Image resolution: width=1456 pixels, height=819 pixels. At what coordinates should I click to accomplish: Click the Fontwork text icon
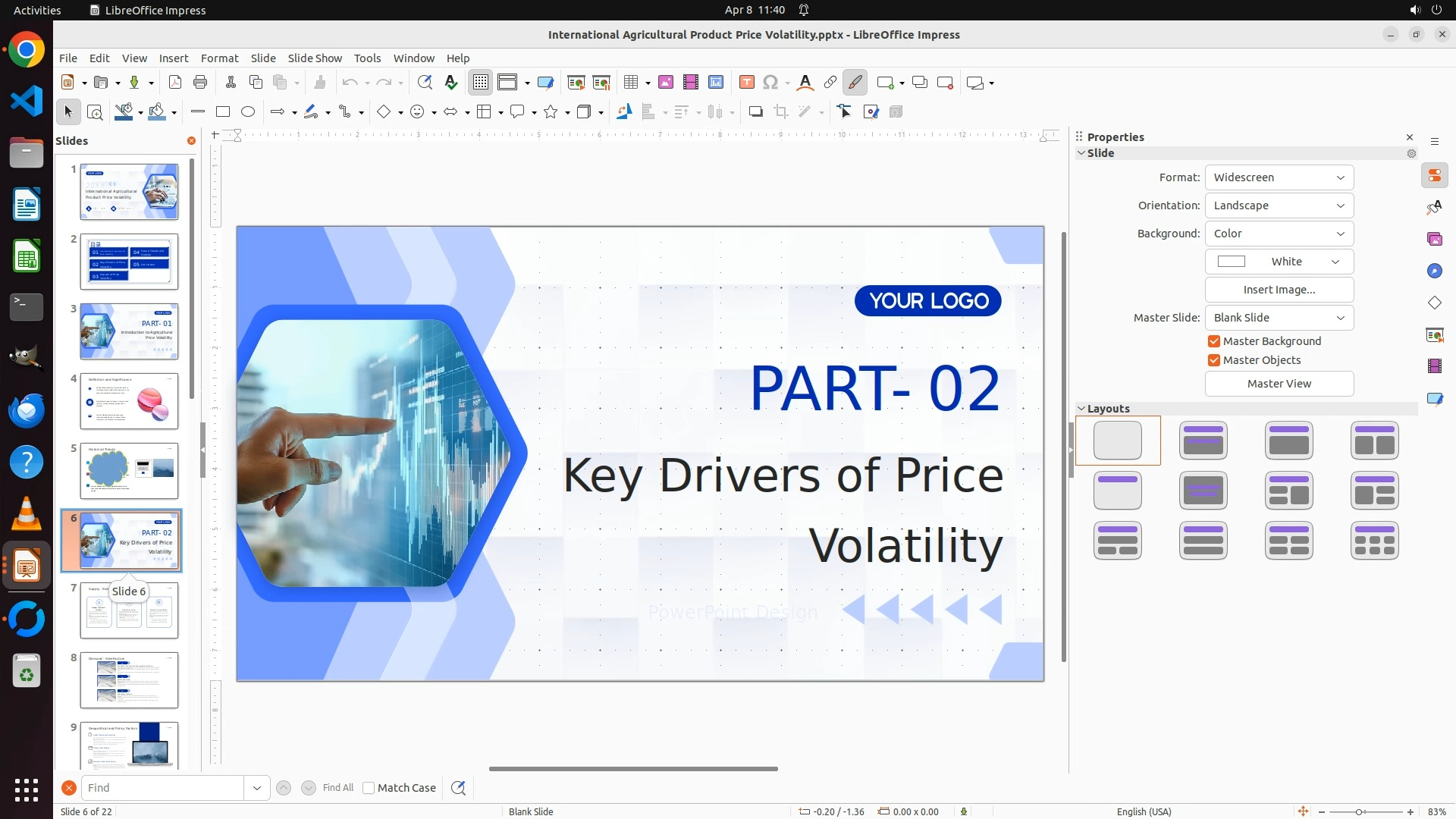click(x=805, y=83)
